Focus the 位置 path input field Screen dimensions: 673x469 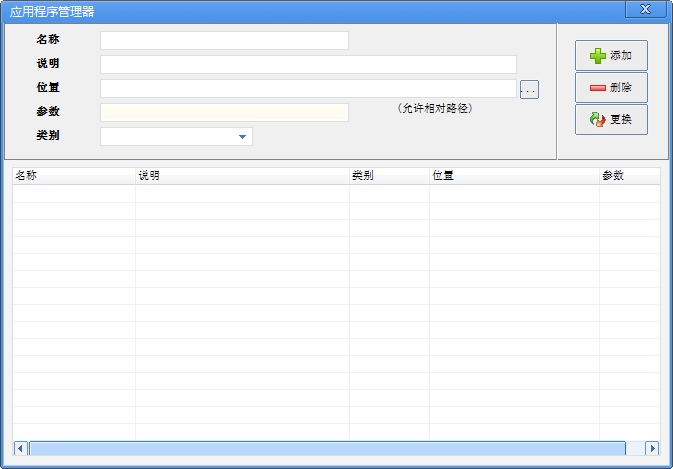[308, 88]
